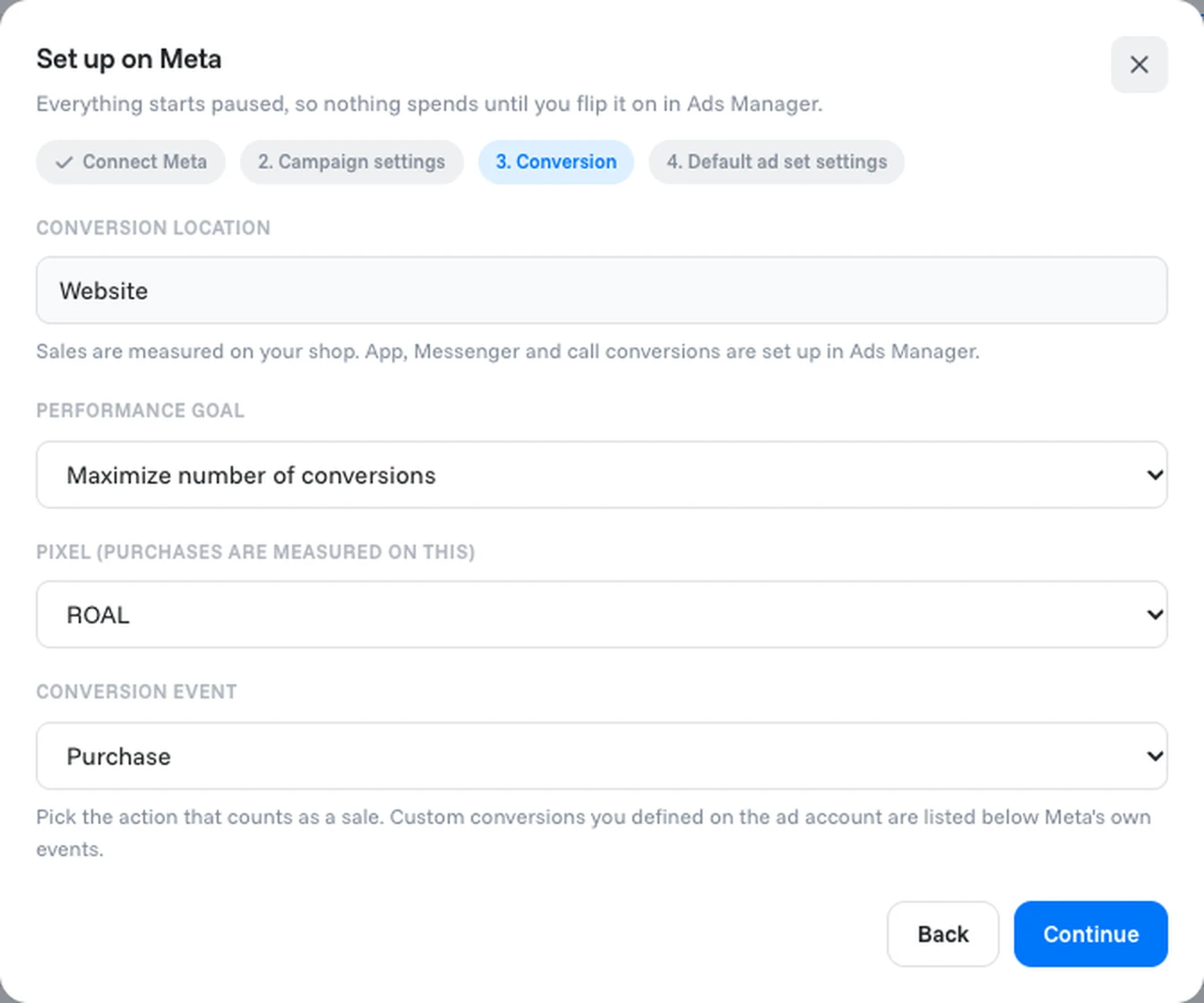Open the Maximize number of conversions dropdown

(x=602, y=475)
